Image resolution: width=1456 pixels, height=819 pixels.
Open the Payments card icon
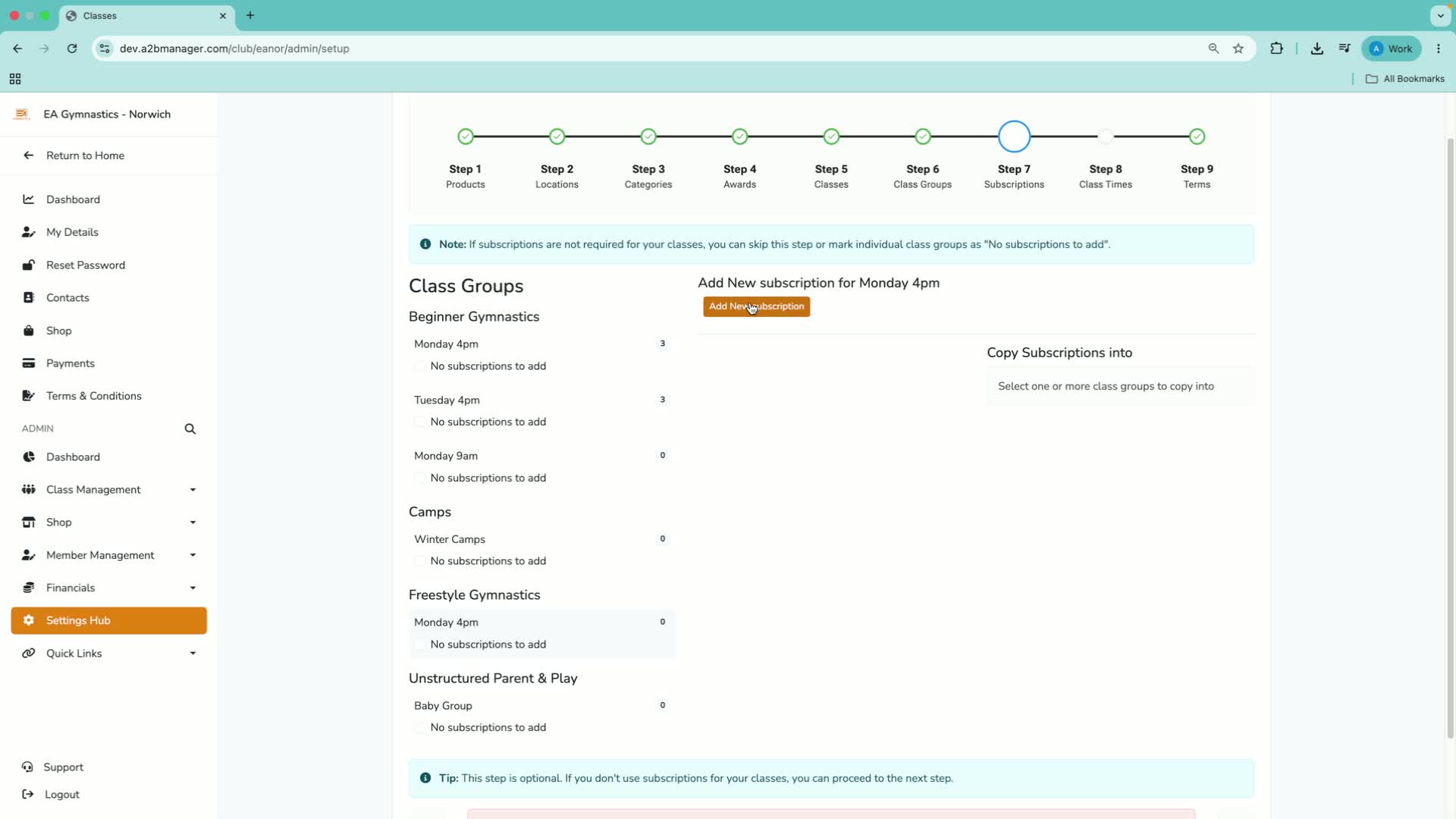[x=29, y=363]
